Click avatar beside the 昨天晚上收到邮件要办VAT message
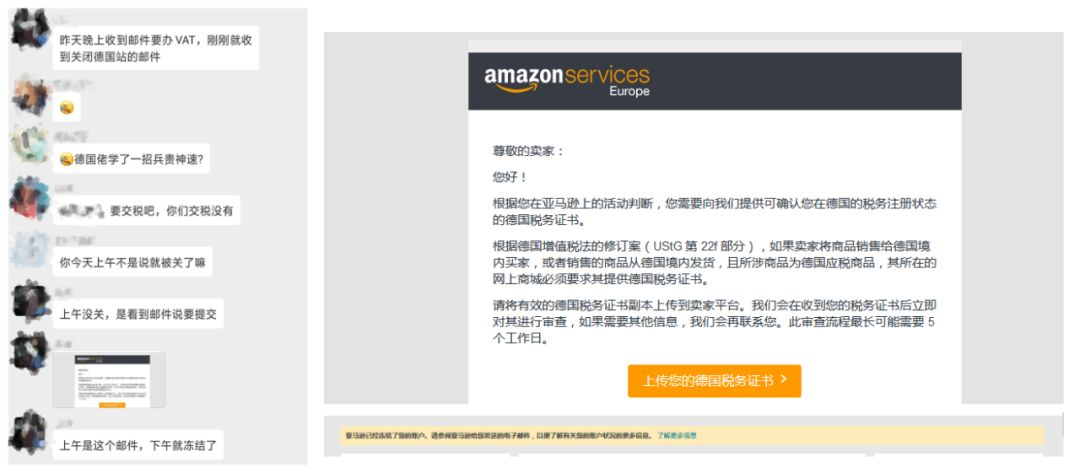The image size is (1080, 473). click(31, 30)
